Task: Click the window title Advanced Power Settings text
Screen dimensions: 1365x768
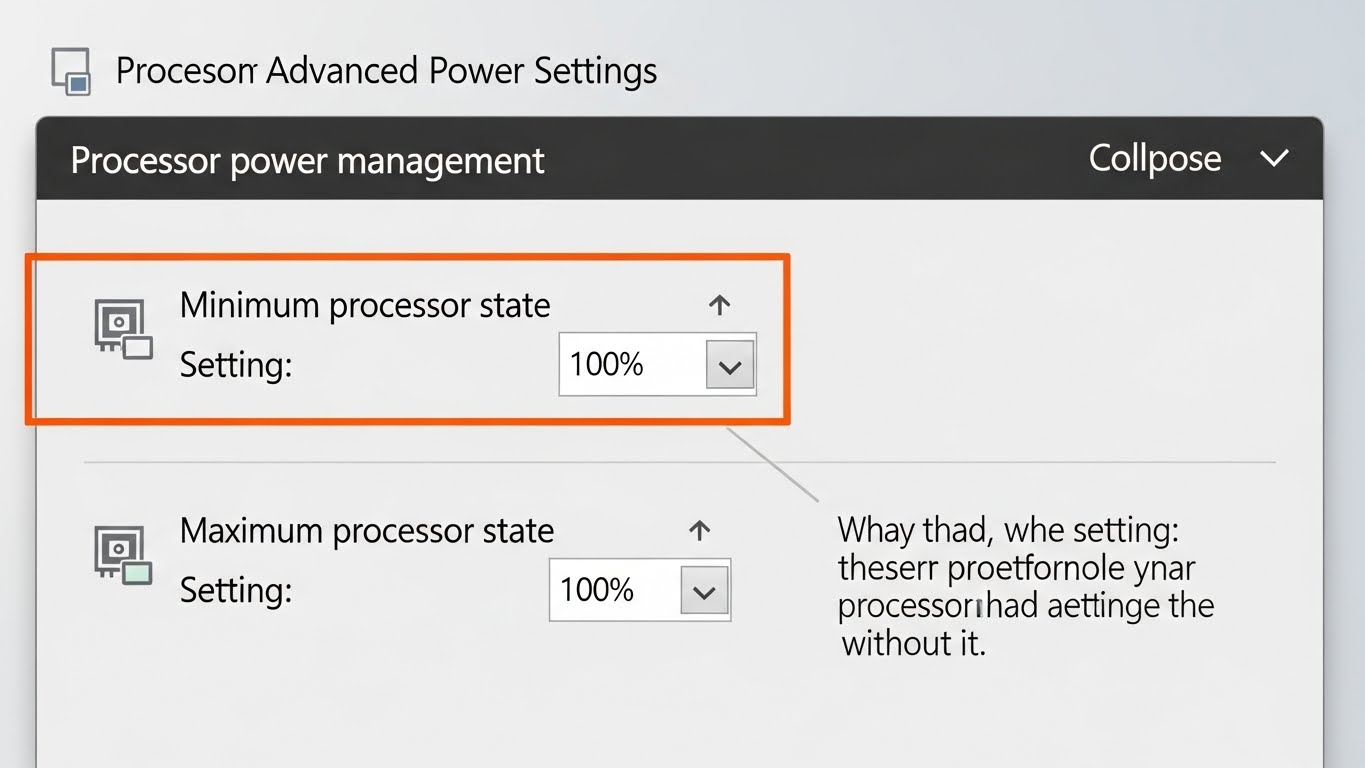Action: click(386, 72)
